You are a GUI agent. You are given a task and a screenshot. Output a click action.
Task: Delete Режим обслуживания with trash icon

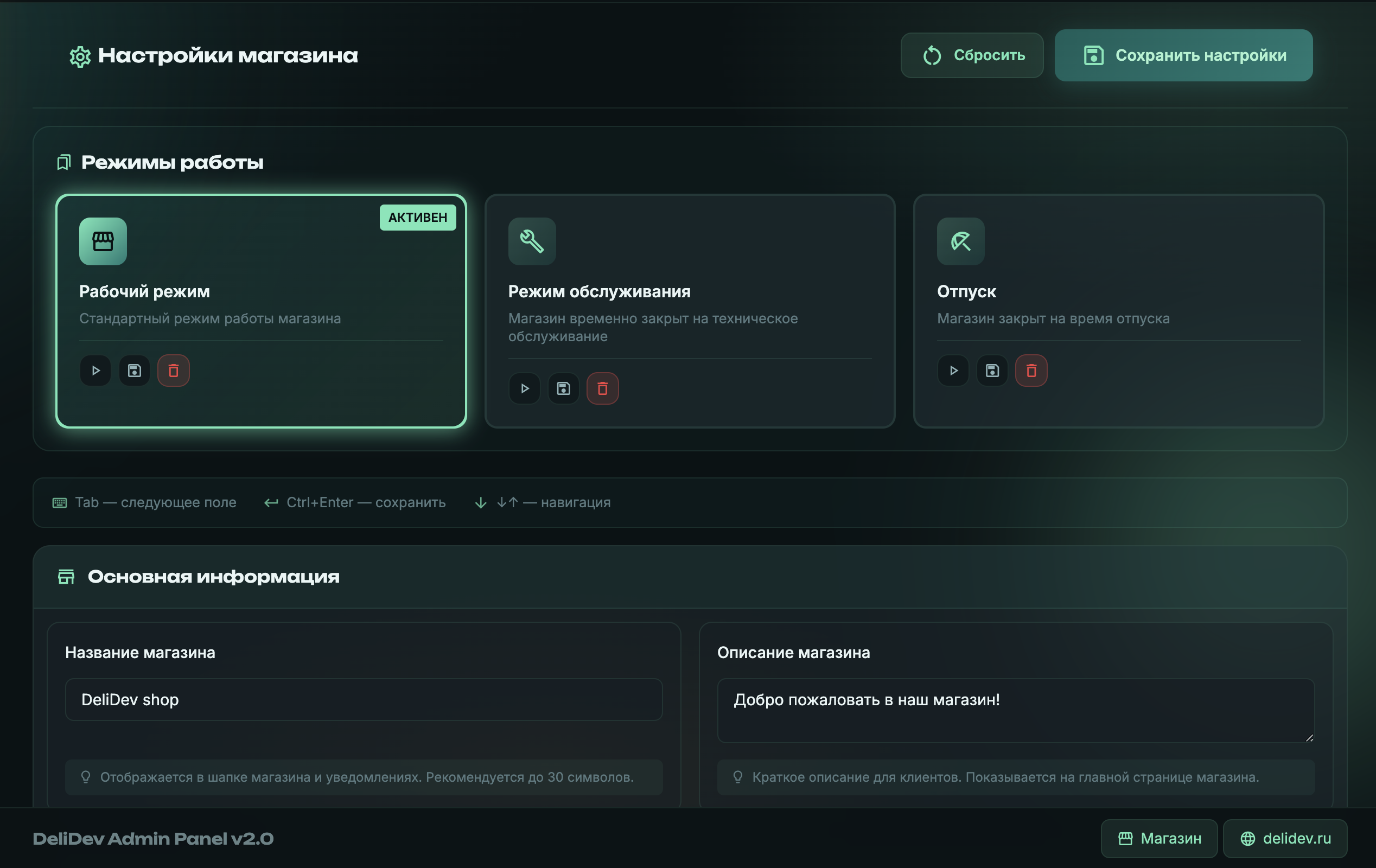point(602,388)
